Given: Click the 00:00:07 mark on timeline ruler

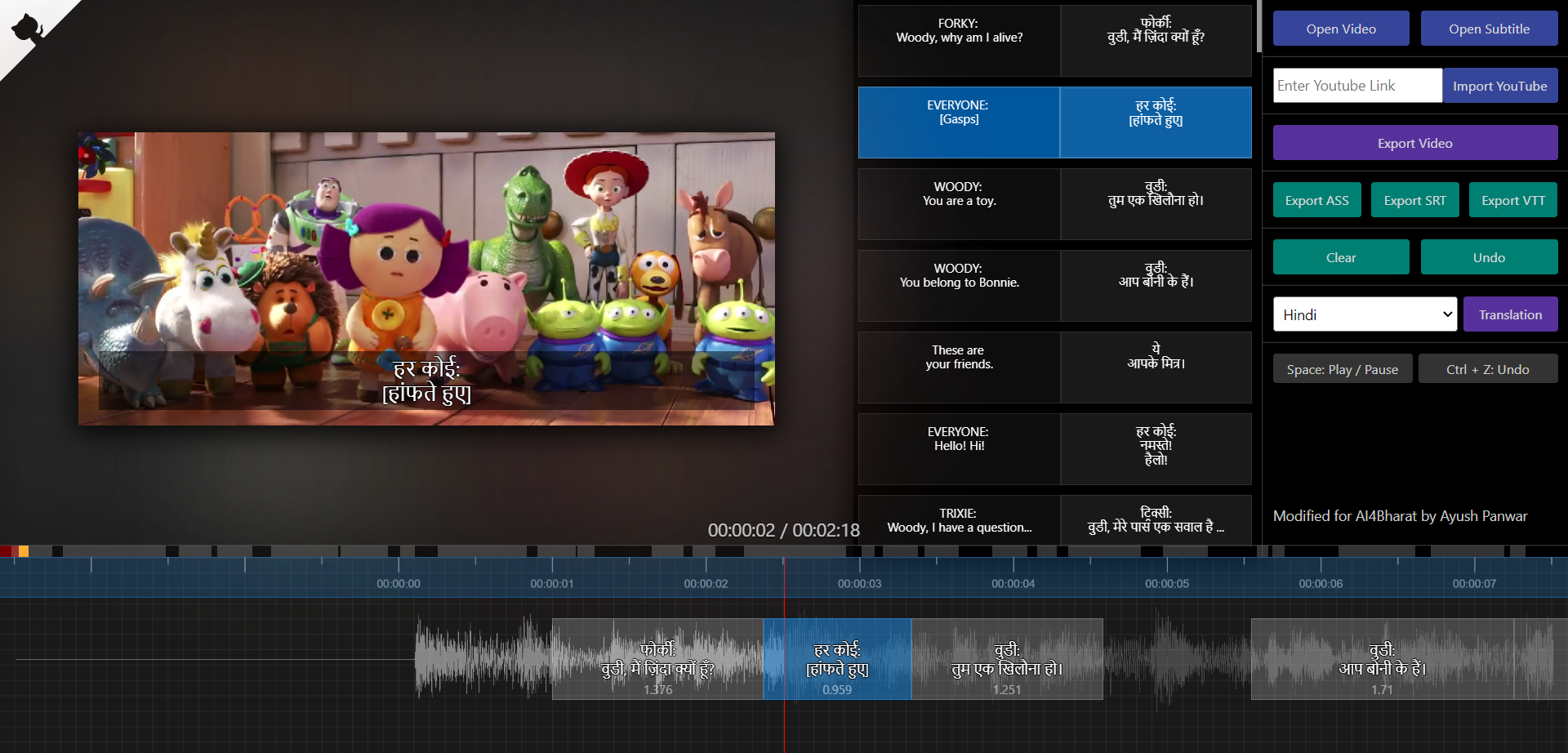Looking at the screenshot, I should point(1474,583).
